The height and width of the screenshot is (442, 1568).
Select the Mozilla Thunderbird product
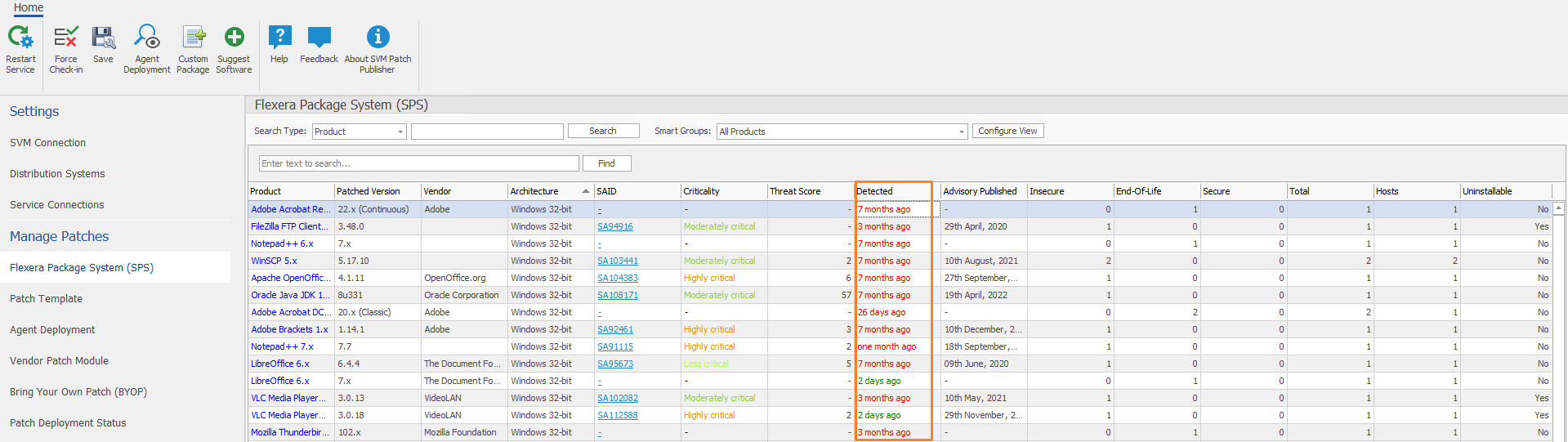[x=290, y=432]
